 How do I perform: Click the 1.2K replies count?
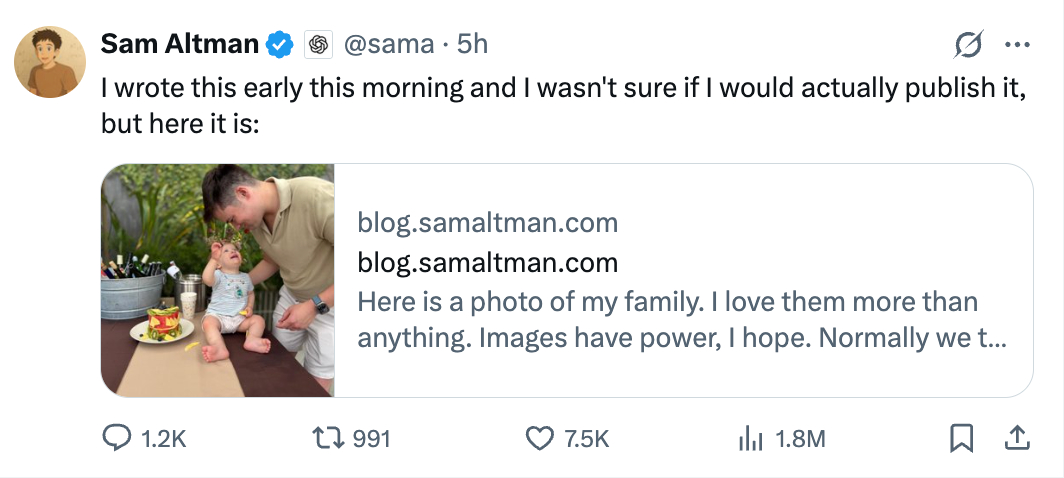164,438
